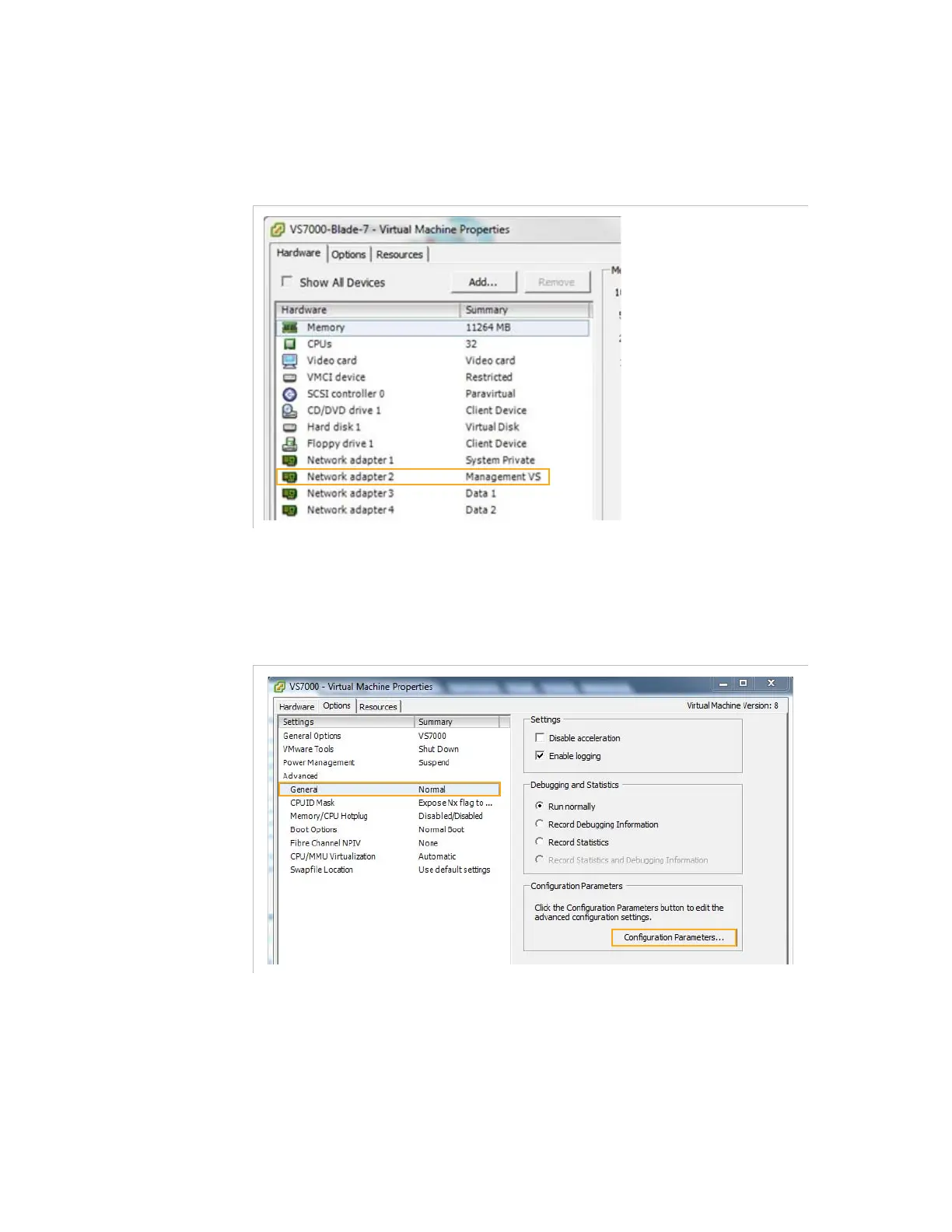The height and width of the screenshot is (1232, 952).
Task: Open Resources tab in VS7000 window
Action: pos(379,706)
